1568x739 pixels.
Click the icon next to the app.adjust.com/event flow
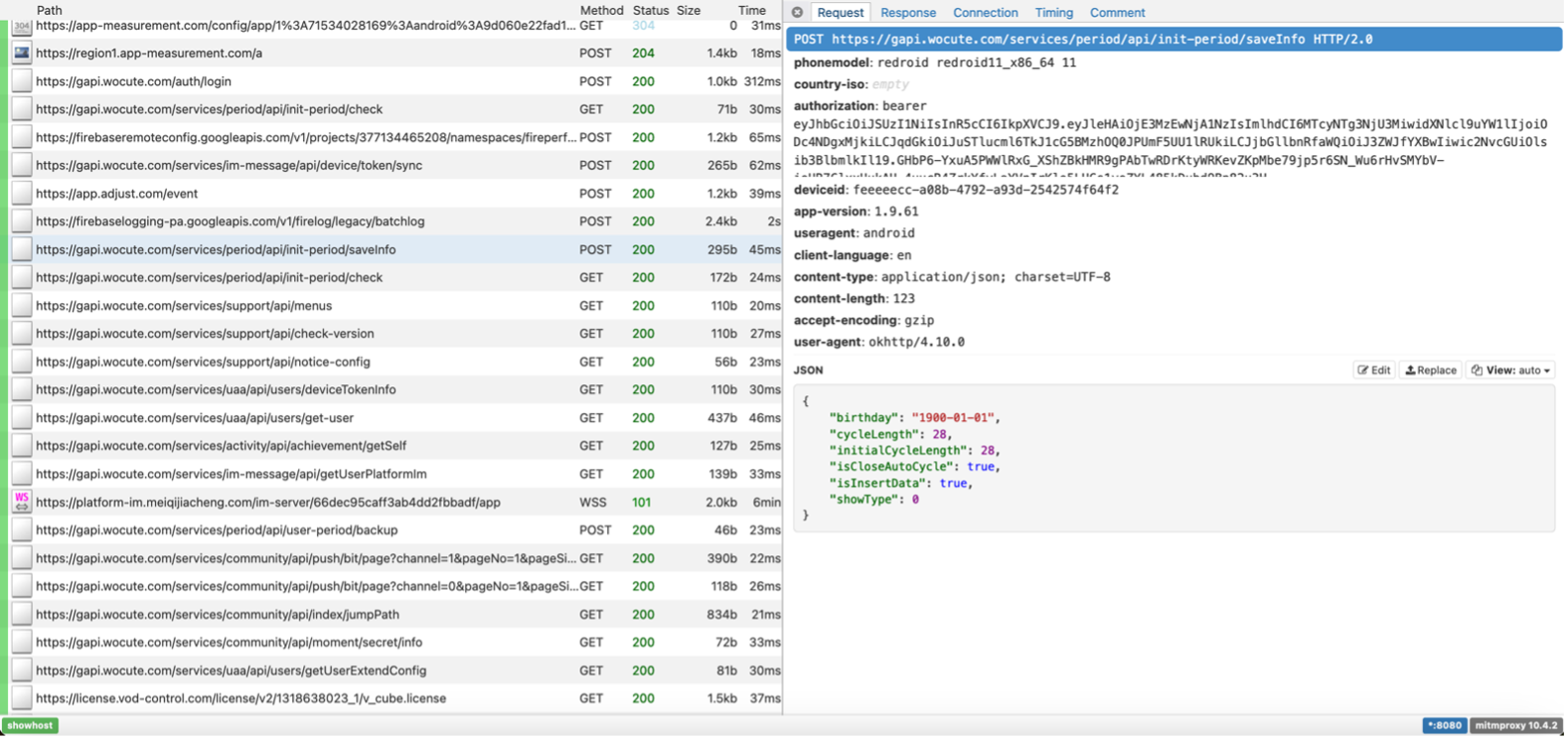click(x=22, y=194)
